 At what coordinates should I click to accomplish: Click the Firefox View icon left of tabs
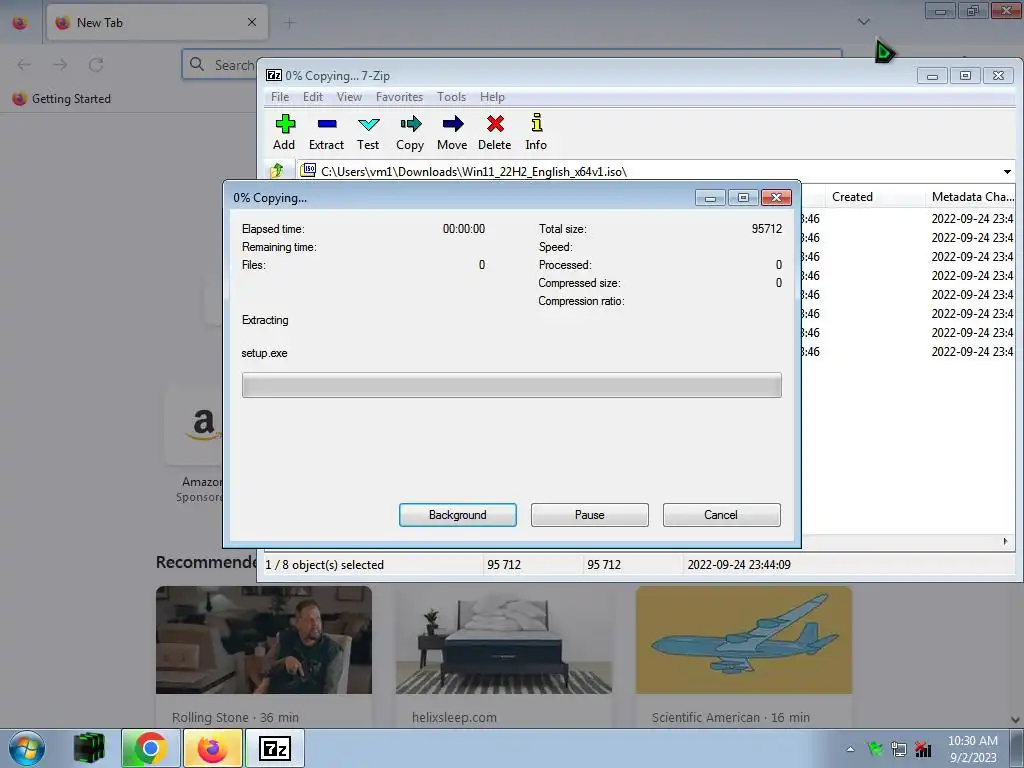coord(20,22)
